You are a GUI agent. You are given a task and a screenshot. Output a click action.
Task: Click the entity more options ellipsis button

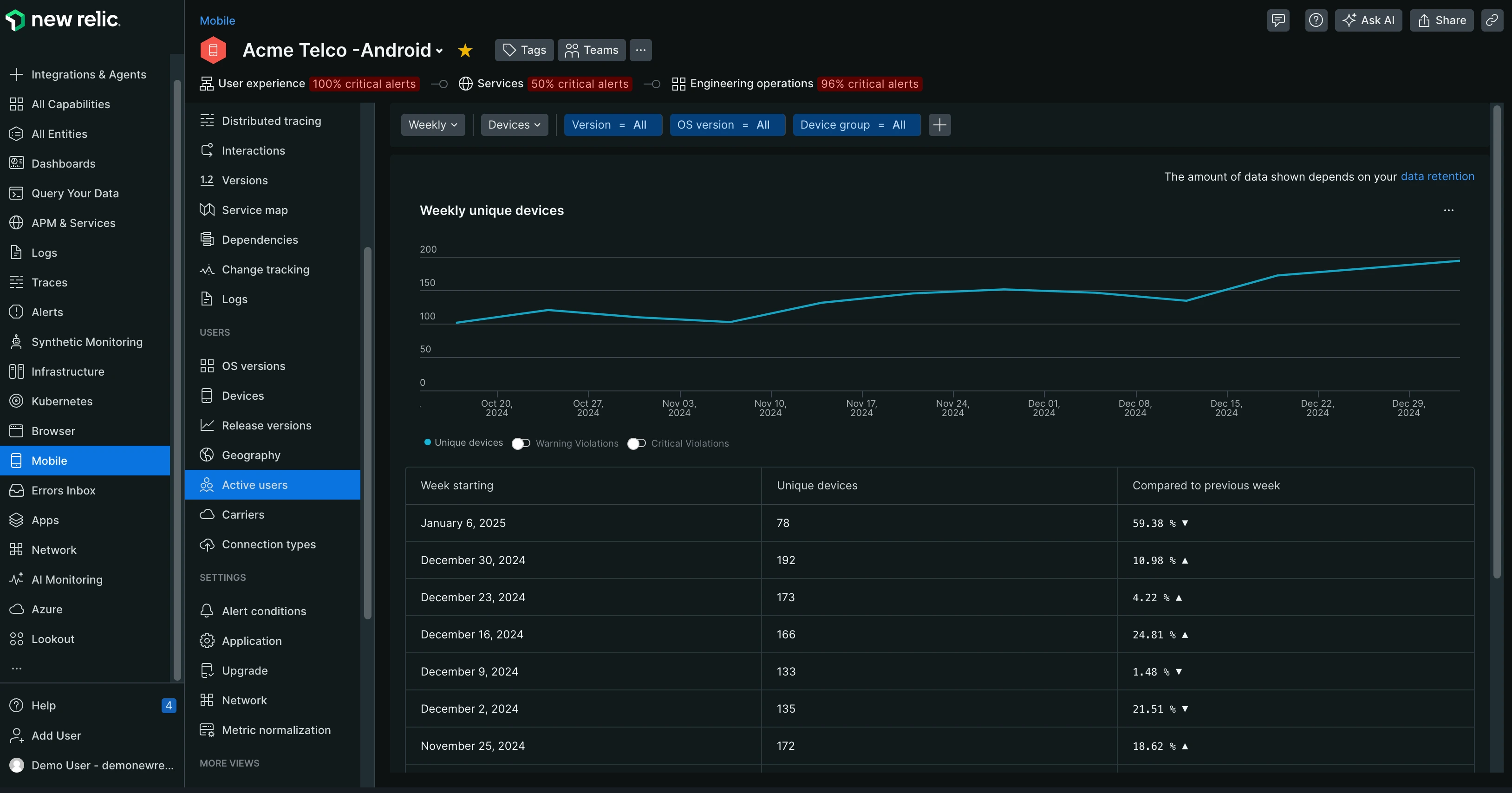coord(640,51)
